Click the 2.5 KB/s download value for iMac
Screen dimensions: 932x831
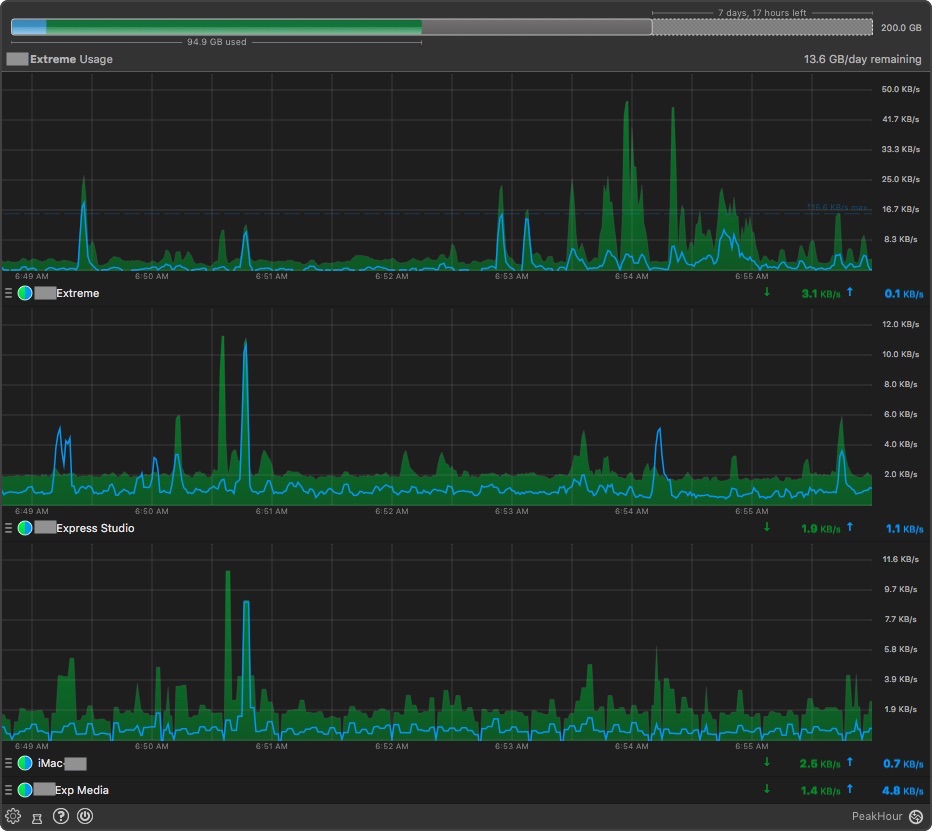point(820,764)
